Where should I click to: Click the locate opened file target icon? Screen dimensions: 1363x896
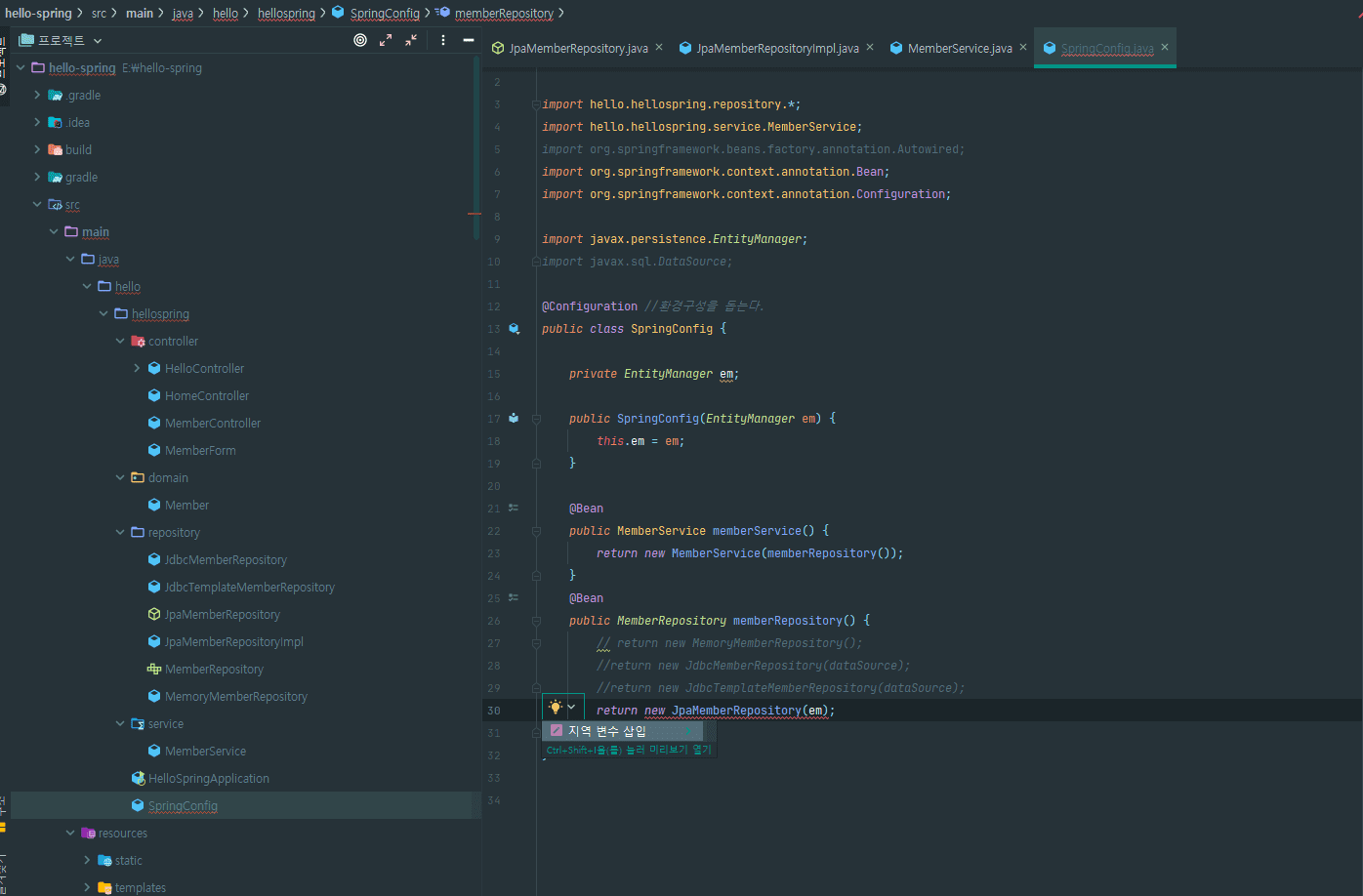[x=360, y=40]
